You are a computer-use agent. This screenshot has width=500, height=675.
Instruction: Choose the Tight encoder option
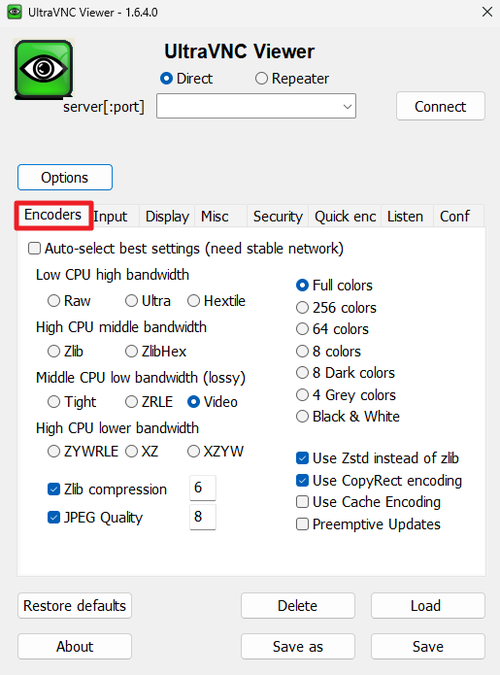click(x=54, y=402)
